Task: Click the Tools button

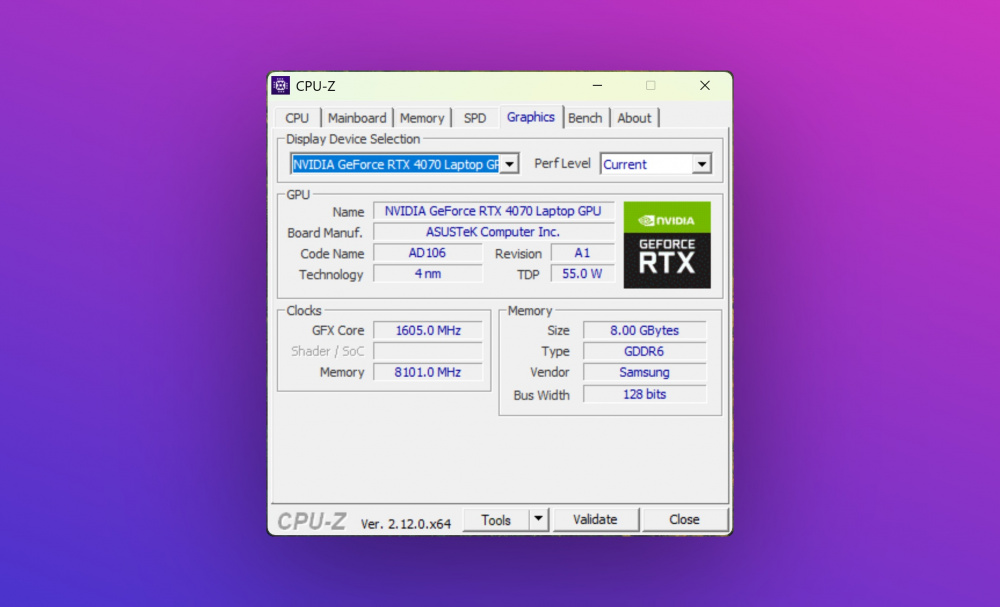Action: pos(496,520)
